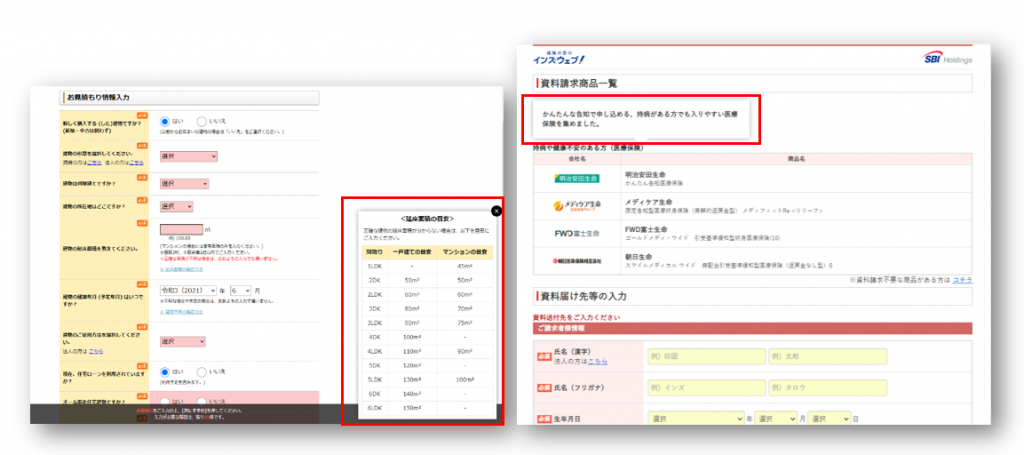Image resolution: width=1024 pixels, height=455 pixels.
Task: Click the 例）インズ furigana field
Action: [706, 388]
